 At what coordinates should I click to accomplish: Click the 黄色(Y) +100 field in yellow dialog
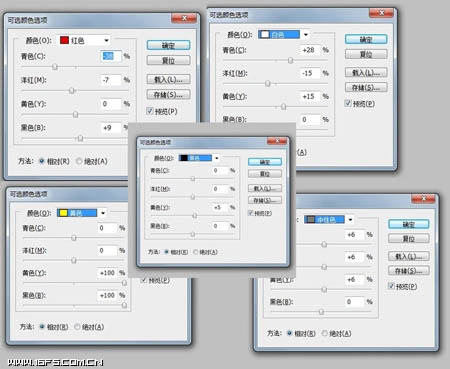107,273
